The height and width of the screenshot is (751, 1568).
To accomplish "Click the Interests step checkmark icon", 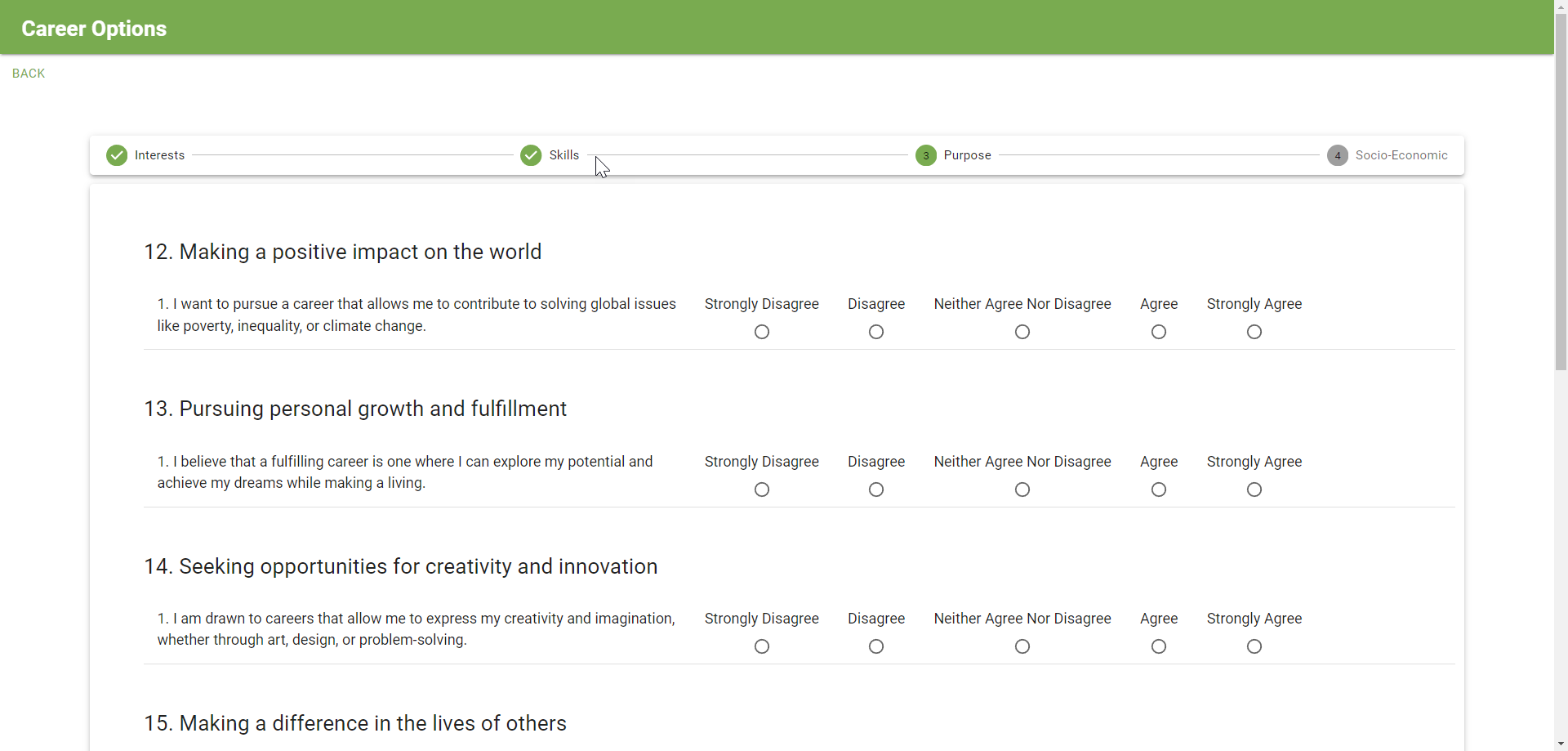I will (x=117, y=155).
